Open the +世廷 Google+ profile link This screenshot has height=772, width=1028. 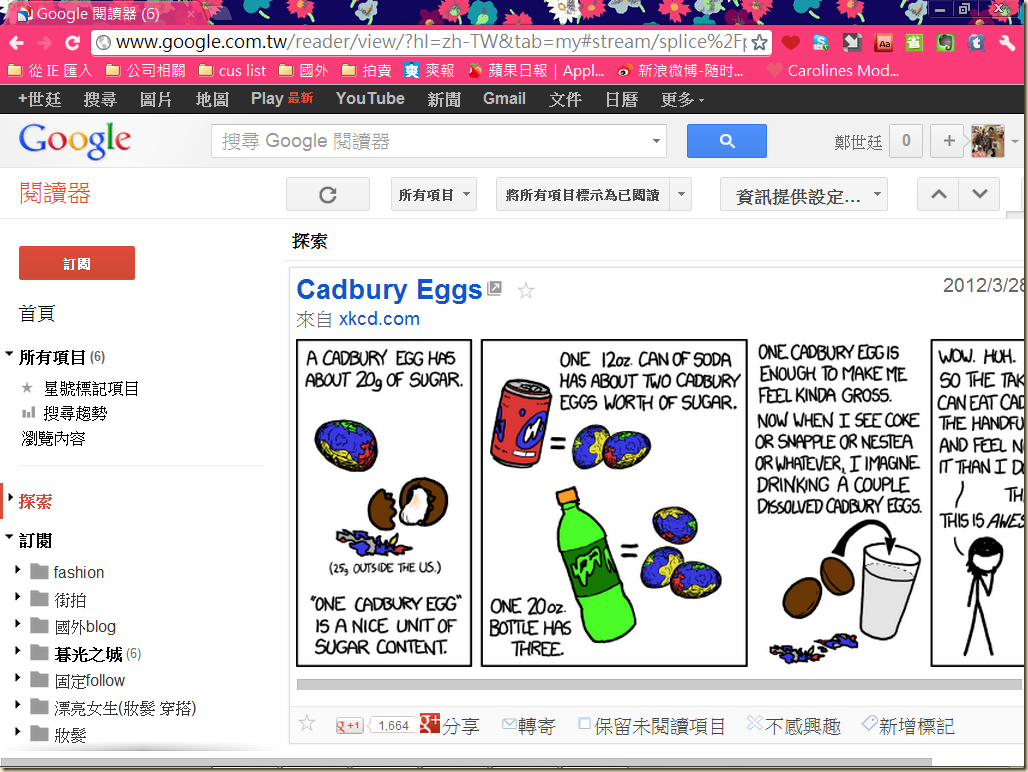(39, 99)
